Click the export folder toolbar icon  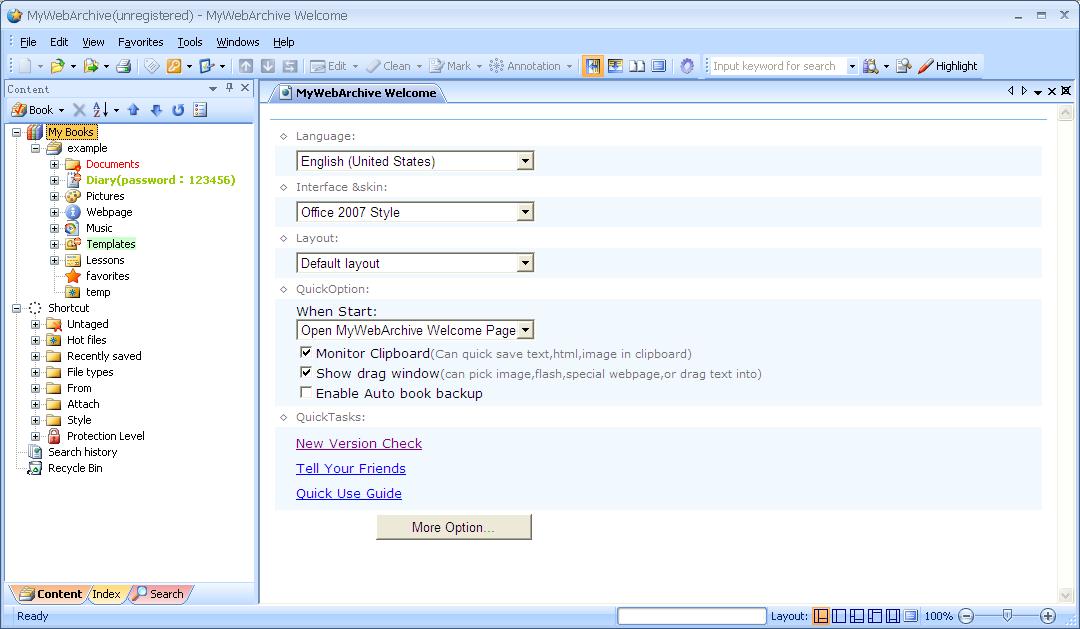pos(90,66)
